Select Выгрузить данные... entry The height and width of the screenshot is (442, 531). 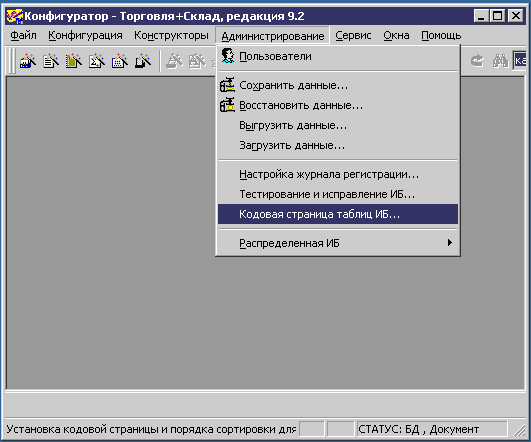[x=338, y=125]
